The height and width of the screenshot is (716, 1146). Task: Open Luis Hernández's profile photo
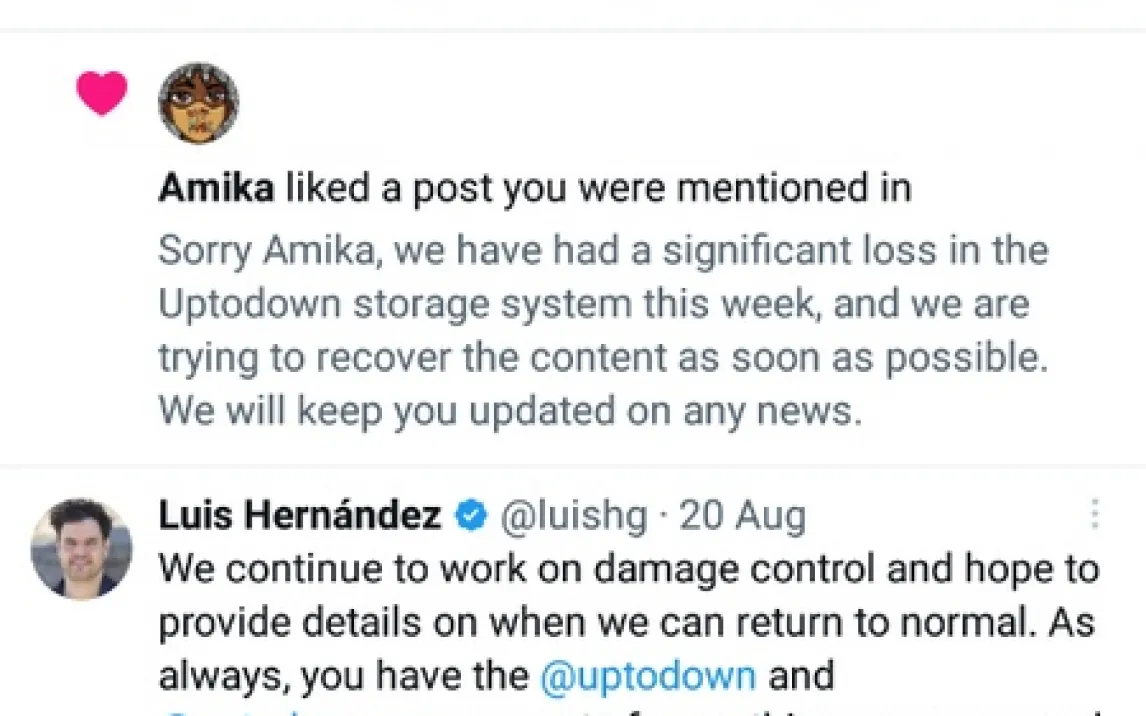click(81, 549)
